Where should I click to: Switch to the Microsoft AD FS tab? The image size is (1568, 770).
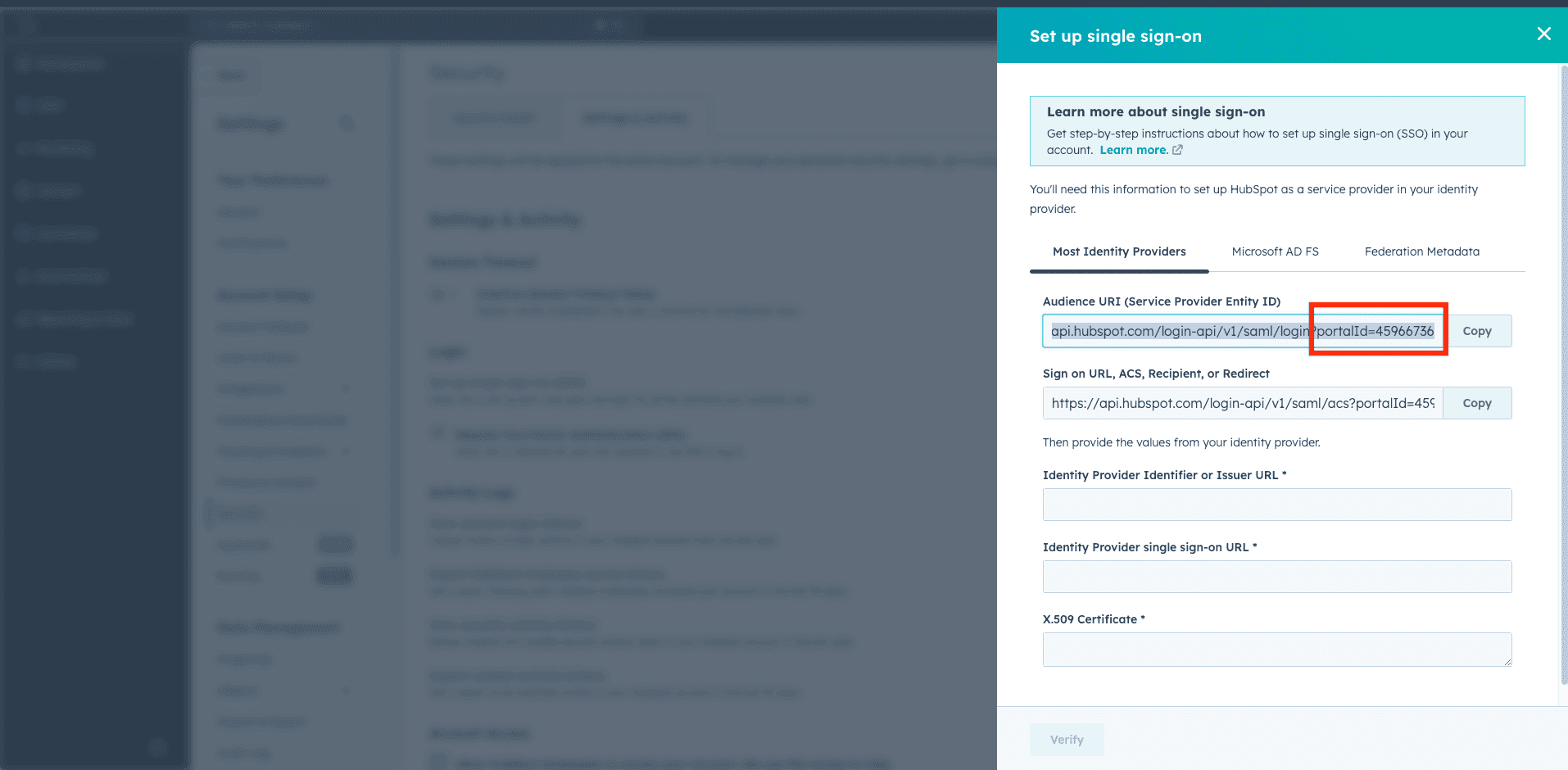point(1275,251)
